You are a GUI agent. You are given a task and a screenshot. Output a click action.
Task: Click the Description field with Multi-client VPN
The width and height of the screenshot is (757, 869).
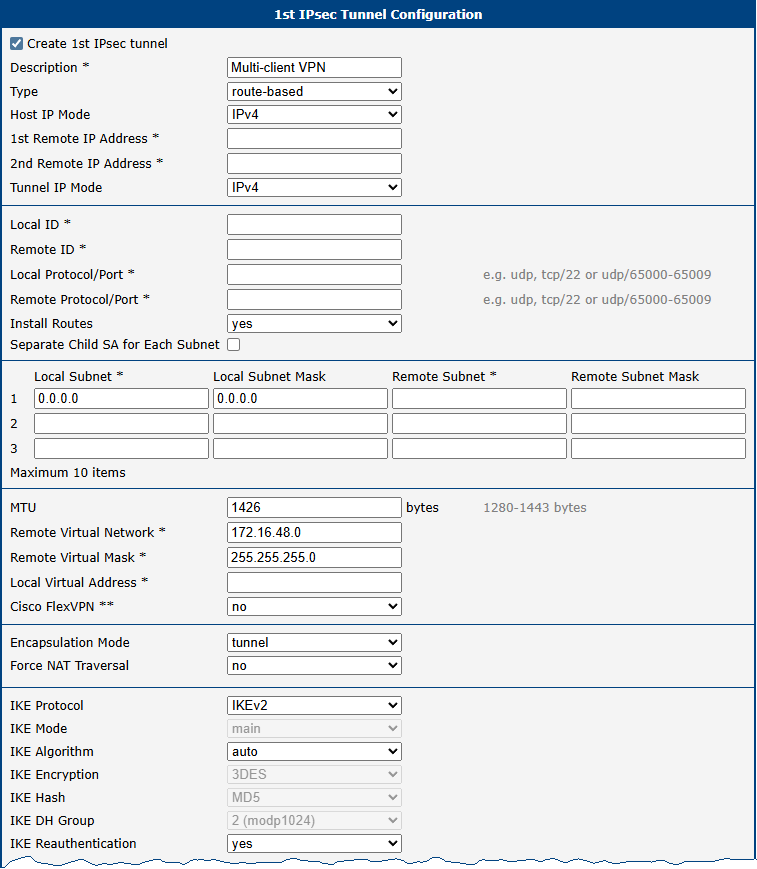tap(314, 68)
